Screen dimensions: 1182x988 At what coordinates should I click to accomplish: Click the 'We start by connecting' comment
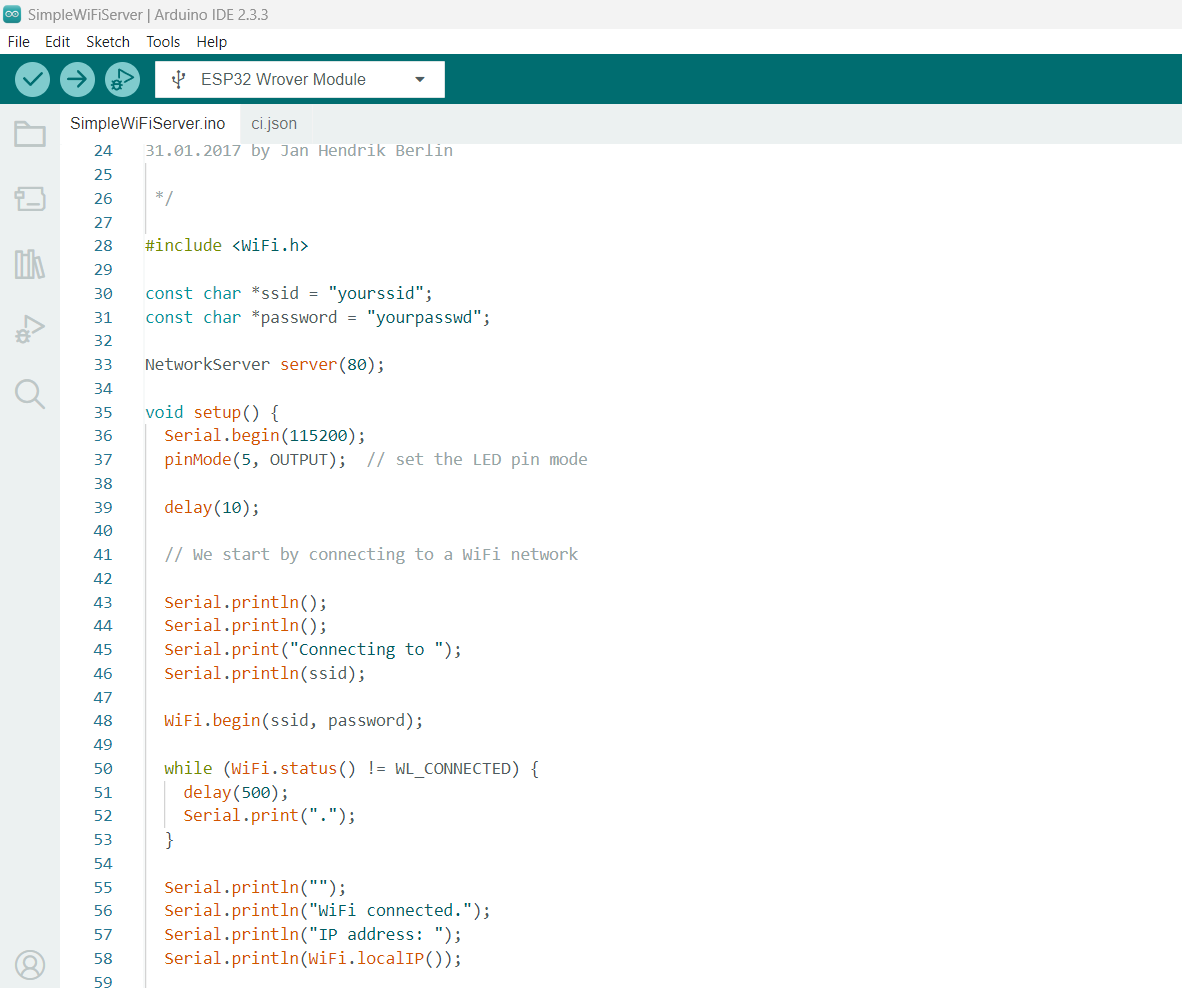371,555
